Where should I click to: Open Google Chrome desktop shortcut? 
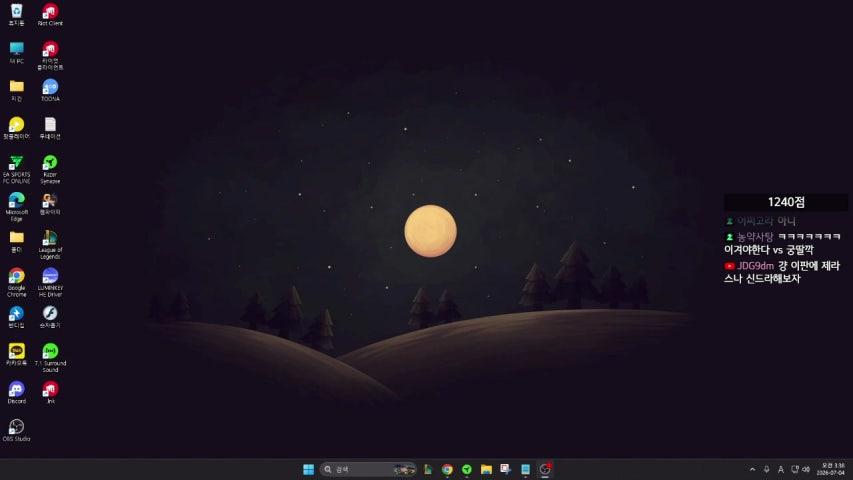[x=16, y=282]
